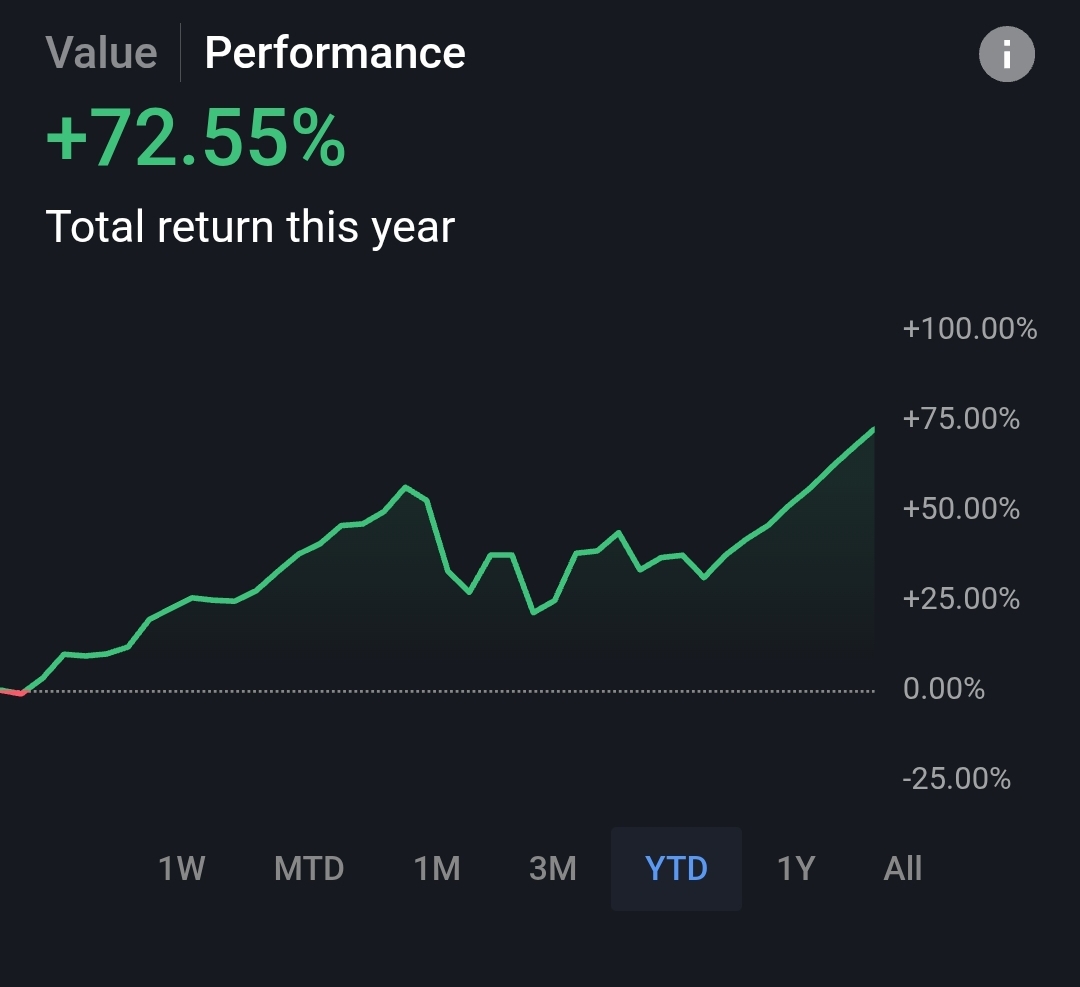This screenshot has width=1080, height=987.
Task: Click the 'Total return this year' label
Action: point(250,227)
